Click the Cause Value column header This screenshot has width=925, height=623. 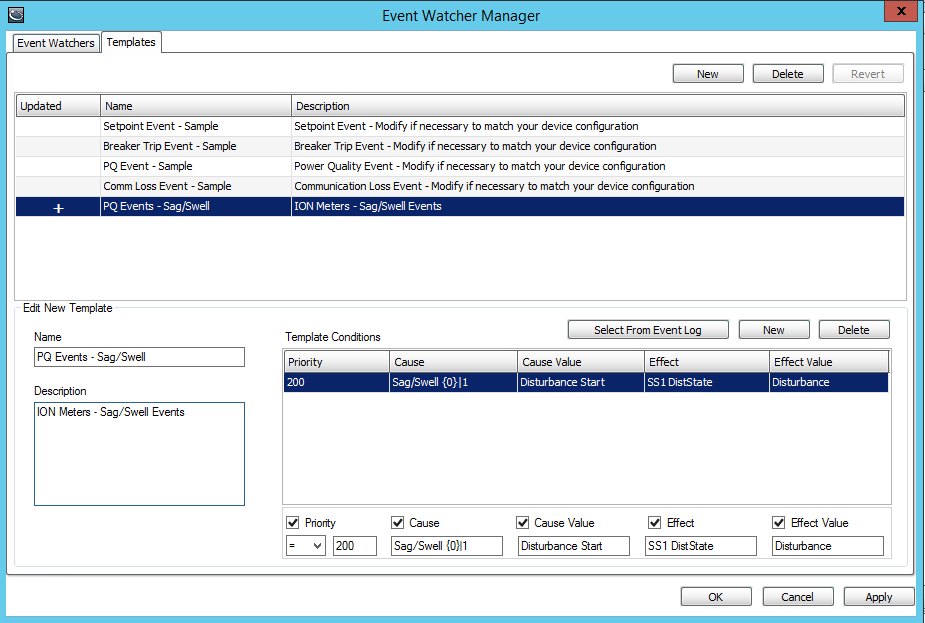tap(580, 362)
